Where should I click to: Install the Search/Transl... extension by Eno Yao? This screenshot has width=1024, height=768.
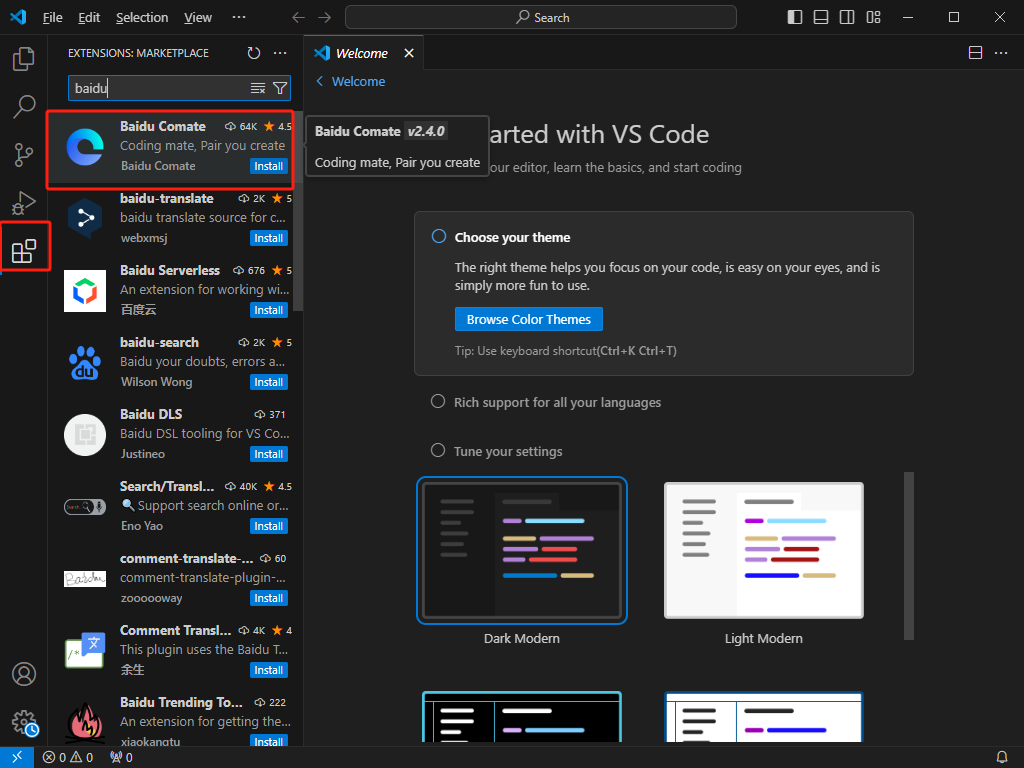(x=269, y=526)
